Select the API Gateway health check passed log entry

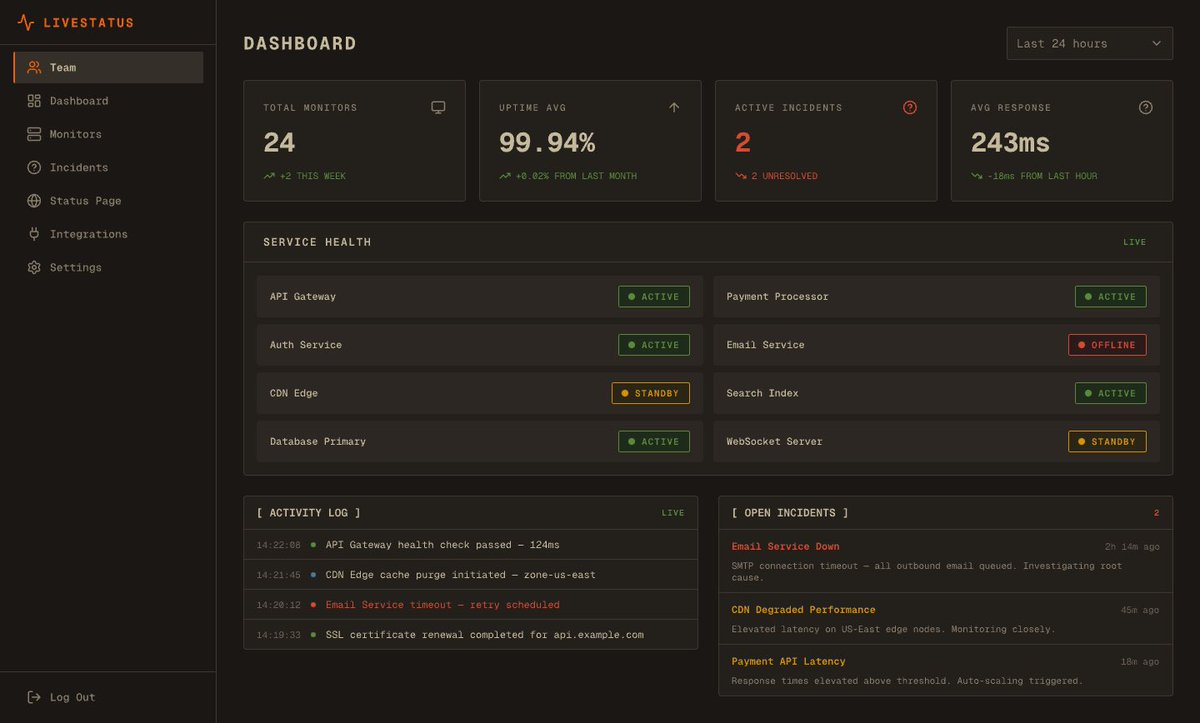coord(470,545)
